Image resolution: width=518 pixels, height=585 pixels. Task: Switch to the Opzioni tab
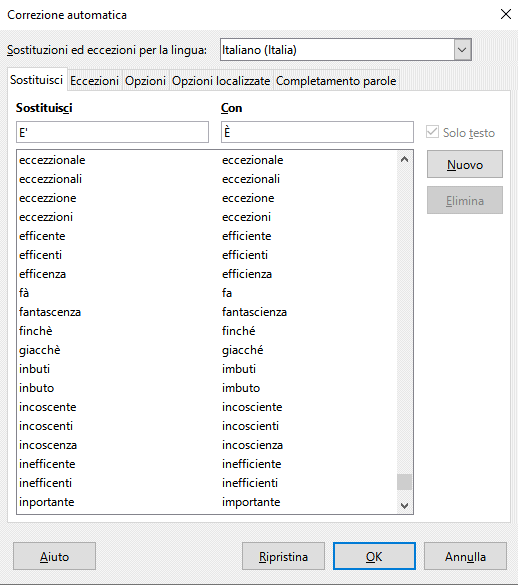(146, 81)
